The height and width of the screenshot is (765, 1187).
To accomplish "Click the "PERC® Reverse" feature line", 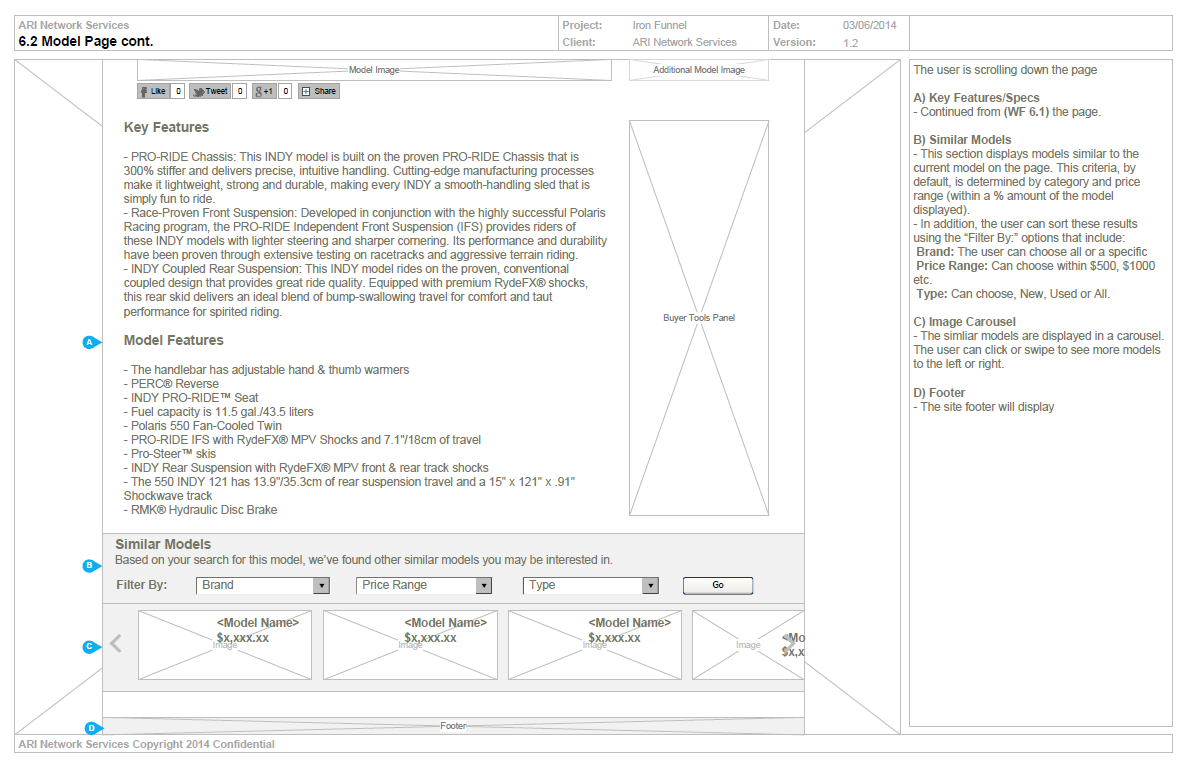I will (x=171, y=384).
